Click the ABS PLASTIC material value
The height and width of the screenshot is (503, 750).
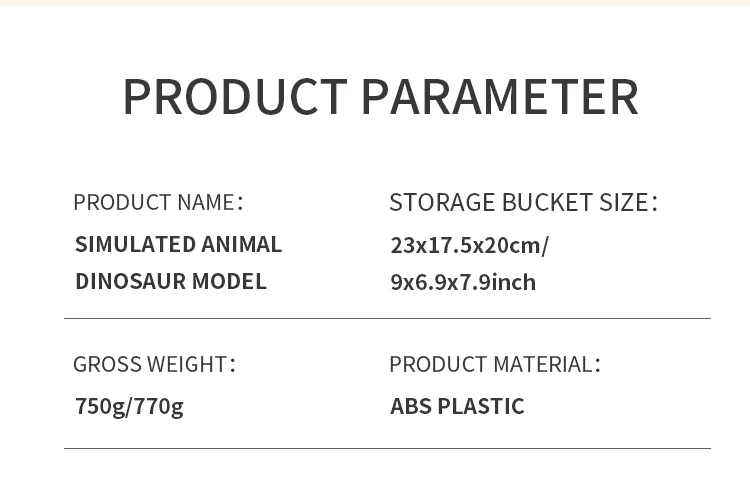pos(457,406)
